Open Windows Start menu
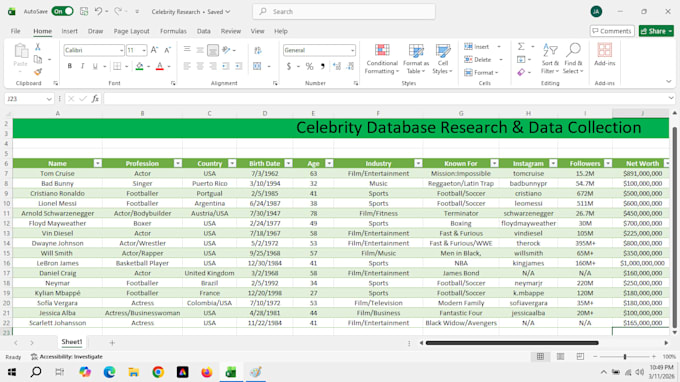This screenshot has width=680, height=382. pyautogui.click(x=12, y=372)
